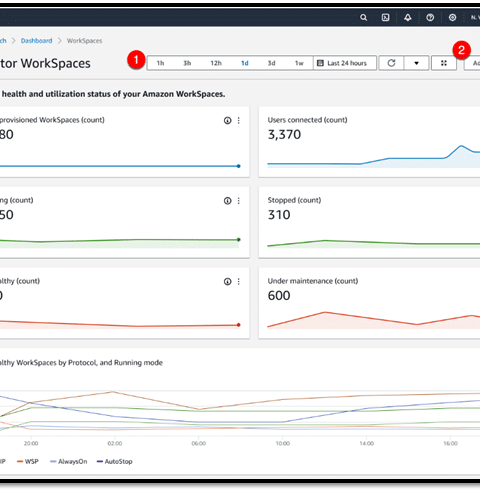Click the 14:00 axis label on chart

(367, 443)
